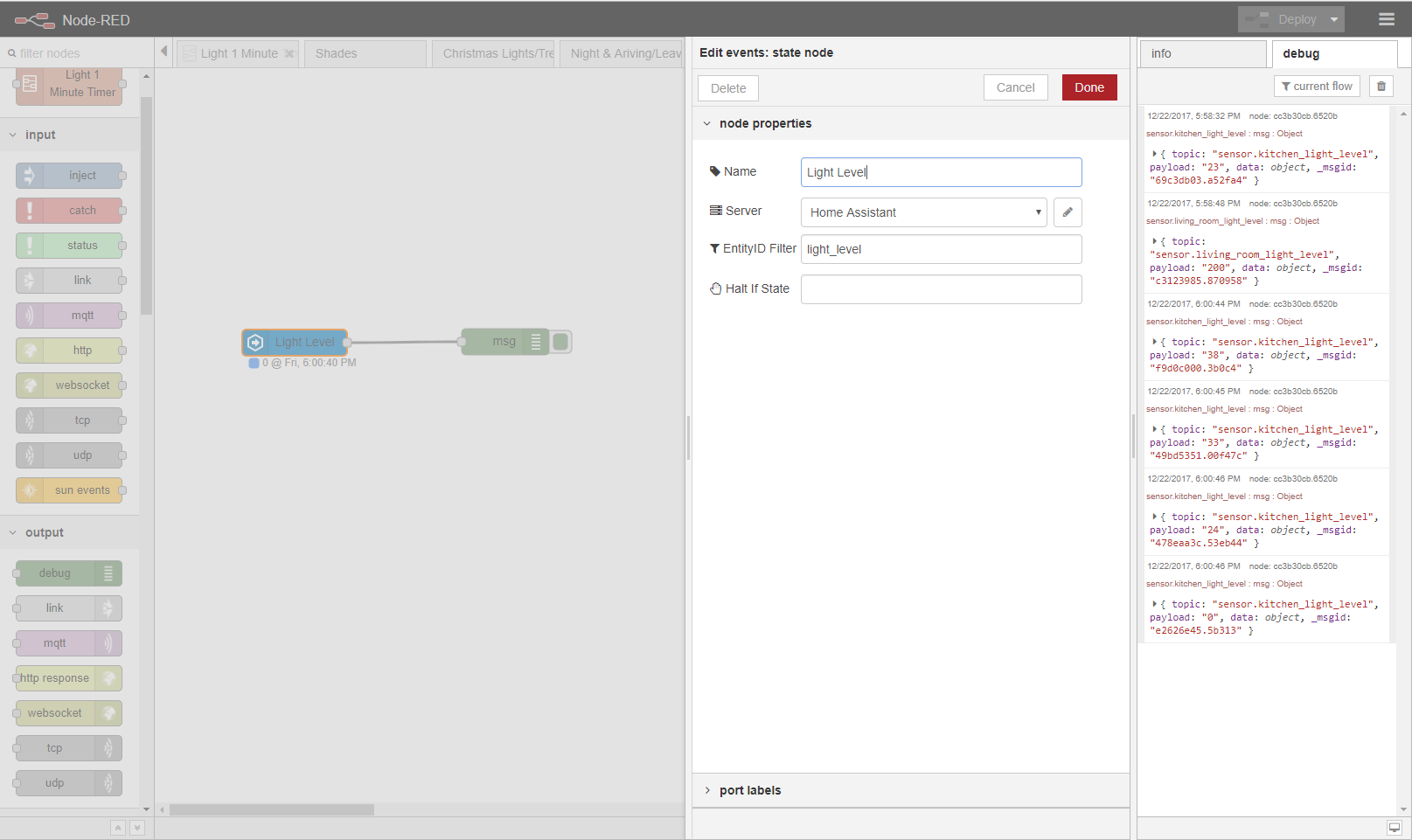Viewport: 1412px width, 840px height.
Task: Toggle the debug pop-out window icon
Action: point(1394,826)
